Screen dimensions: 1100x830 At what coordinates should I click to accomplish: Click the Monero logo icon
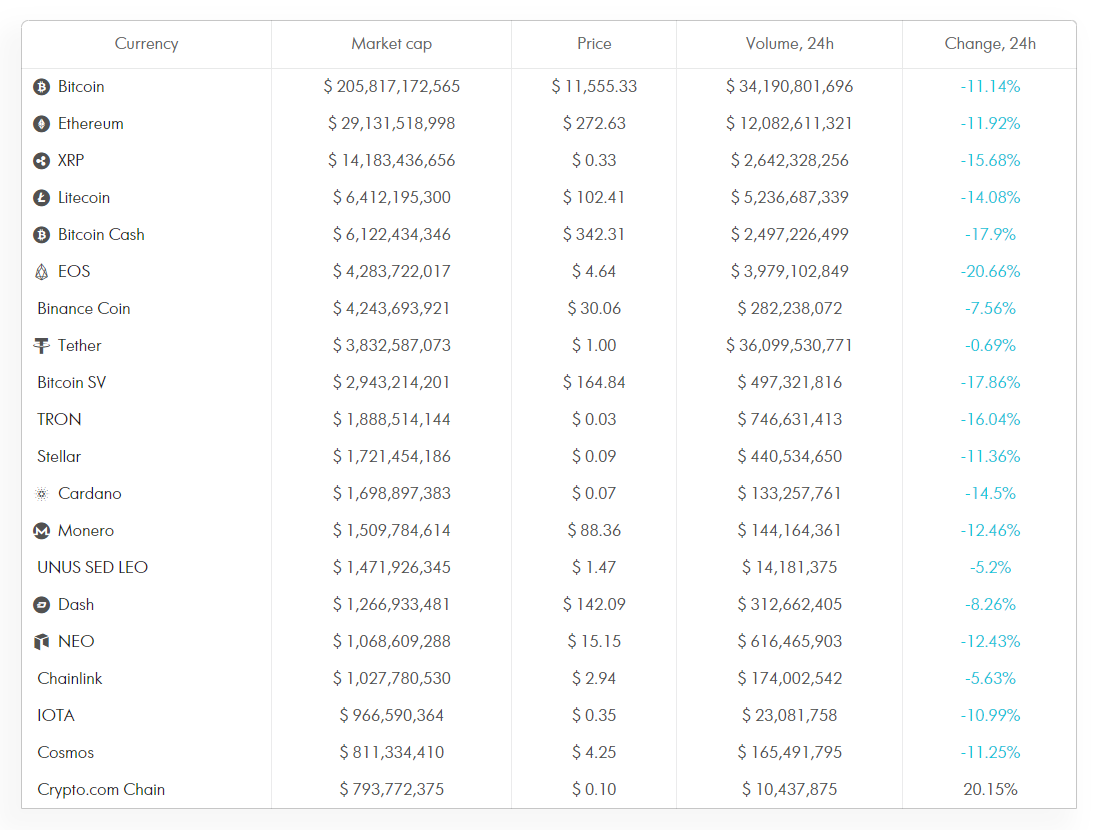(41, 531)
